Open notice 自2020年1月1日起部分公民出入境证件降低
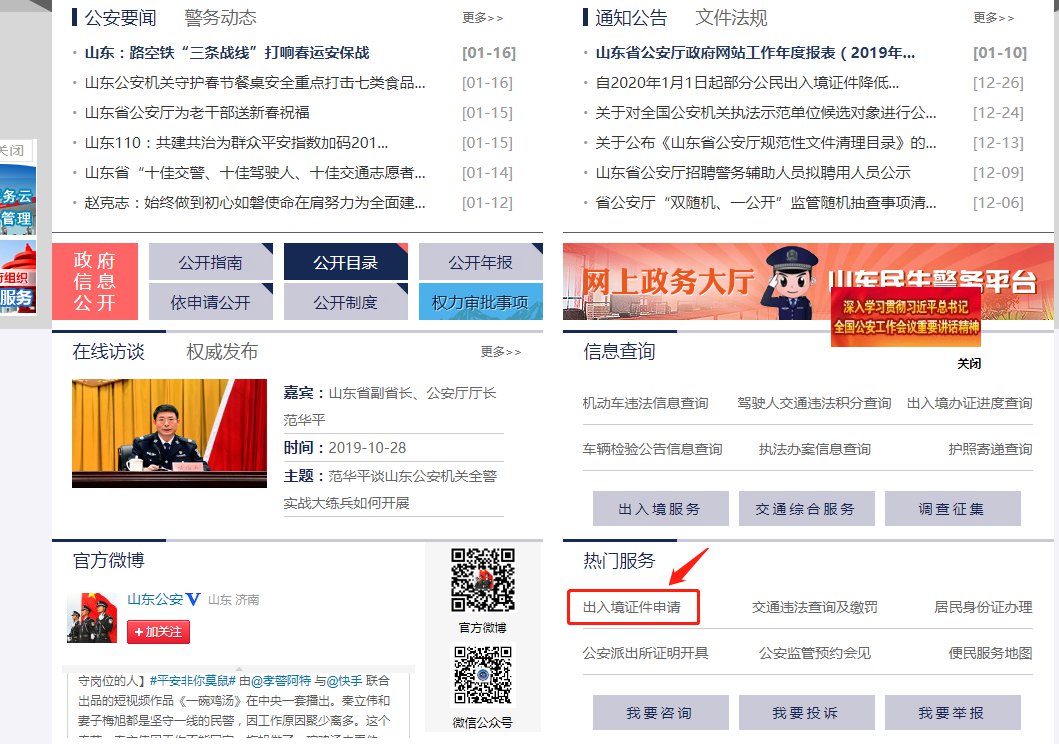The image size is (1059, 744). coord(747,83)
